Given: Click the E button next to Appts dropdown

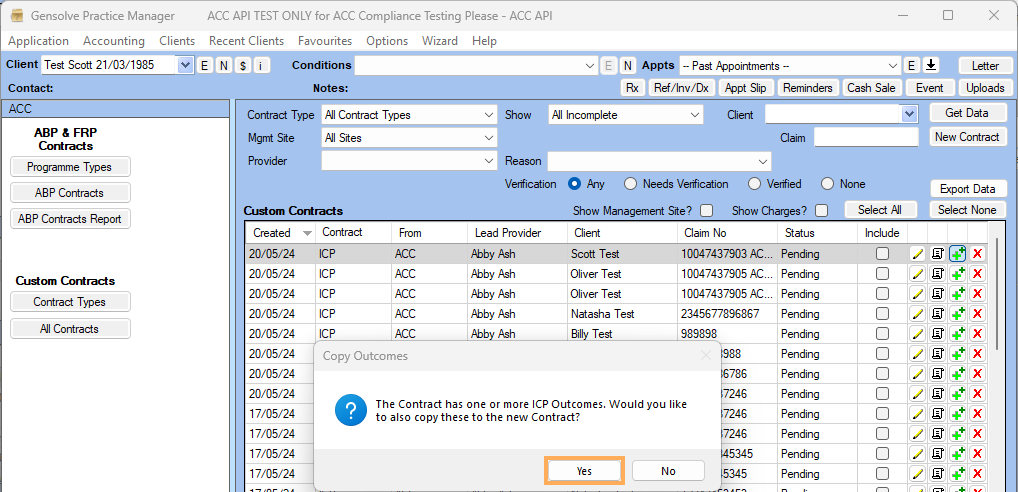Looking at the screenshot, I should click(x=912, y=66).
